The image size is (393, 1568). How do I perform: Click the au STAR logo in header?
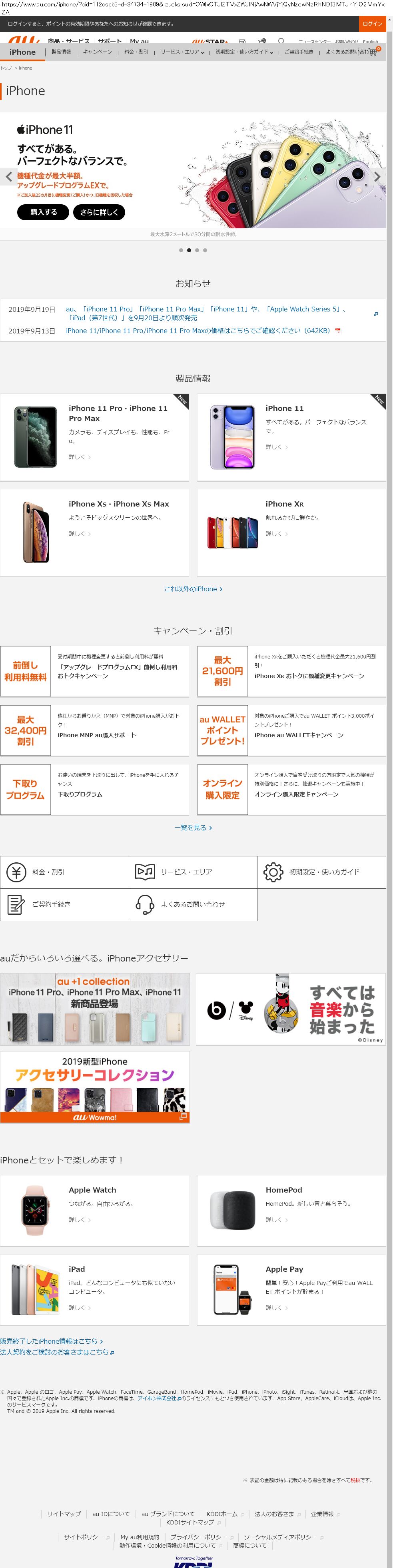(x=210, y=42)
